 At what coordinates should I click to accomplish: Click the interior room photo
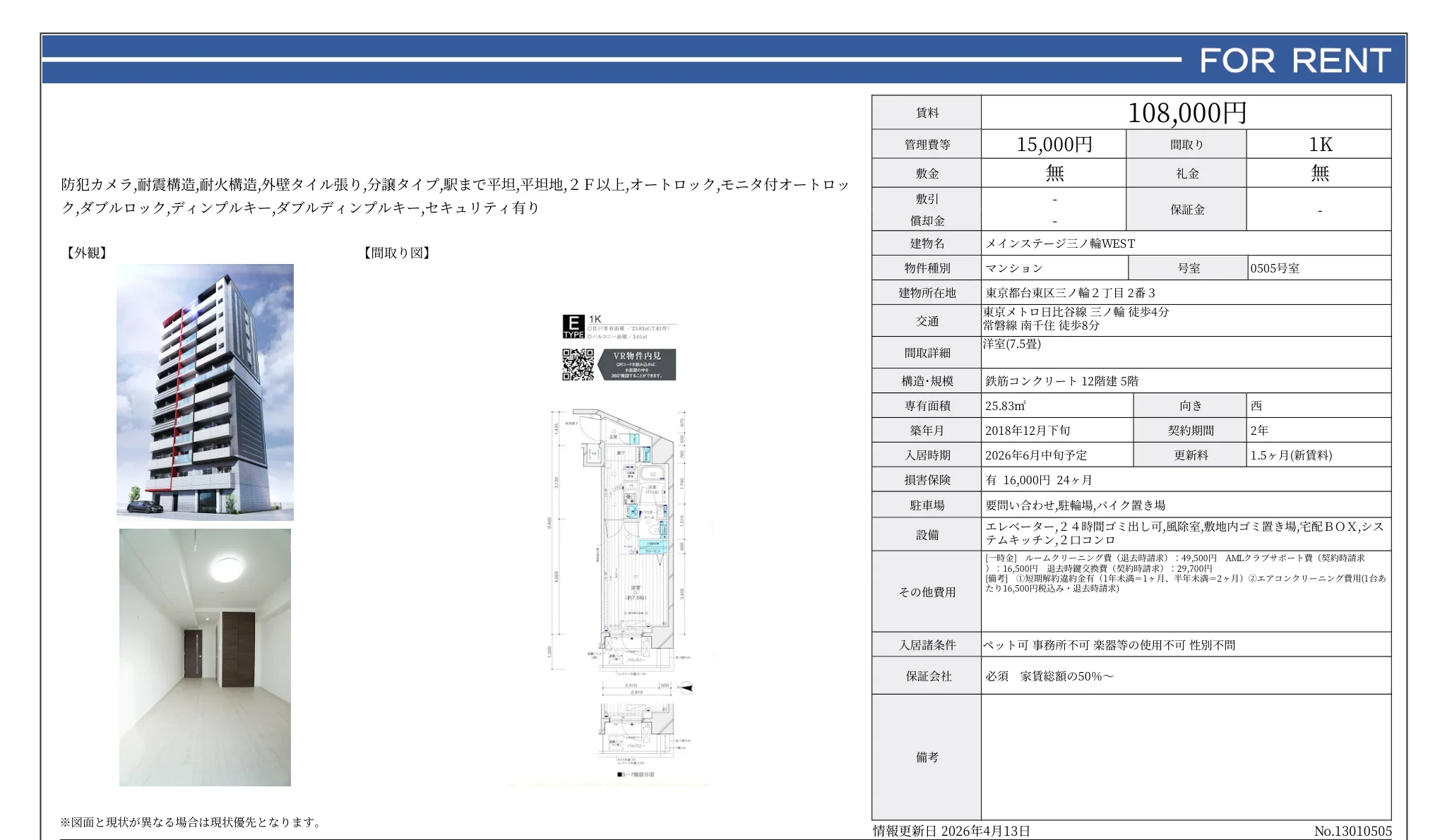pyautogui.click(x=205, y=657)
